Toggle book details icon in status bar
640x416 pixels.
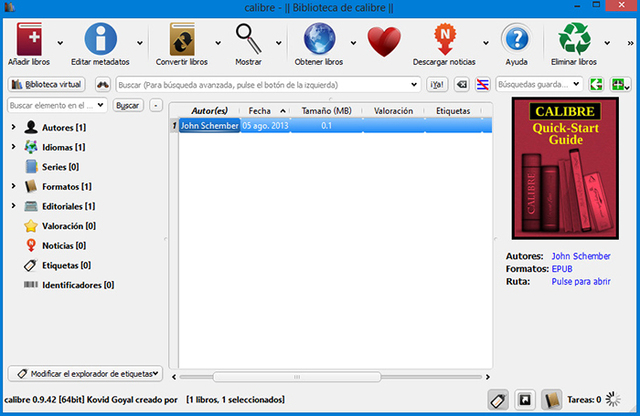point(551,400)
